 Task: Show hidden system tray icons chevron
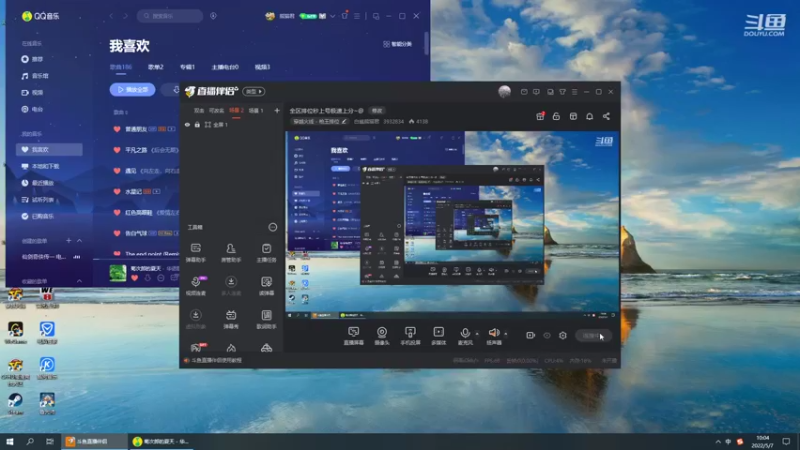point(718,441)
